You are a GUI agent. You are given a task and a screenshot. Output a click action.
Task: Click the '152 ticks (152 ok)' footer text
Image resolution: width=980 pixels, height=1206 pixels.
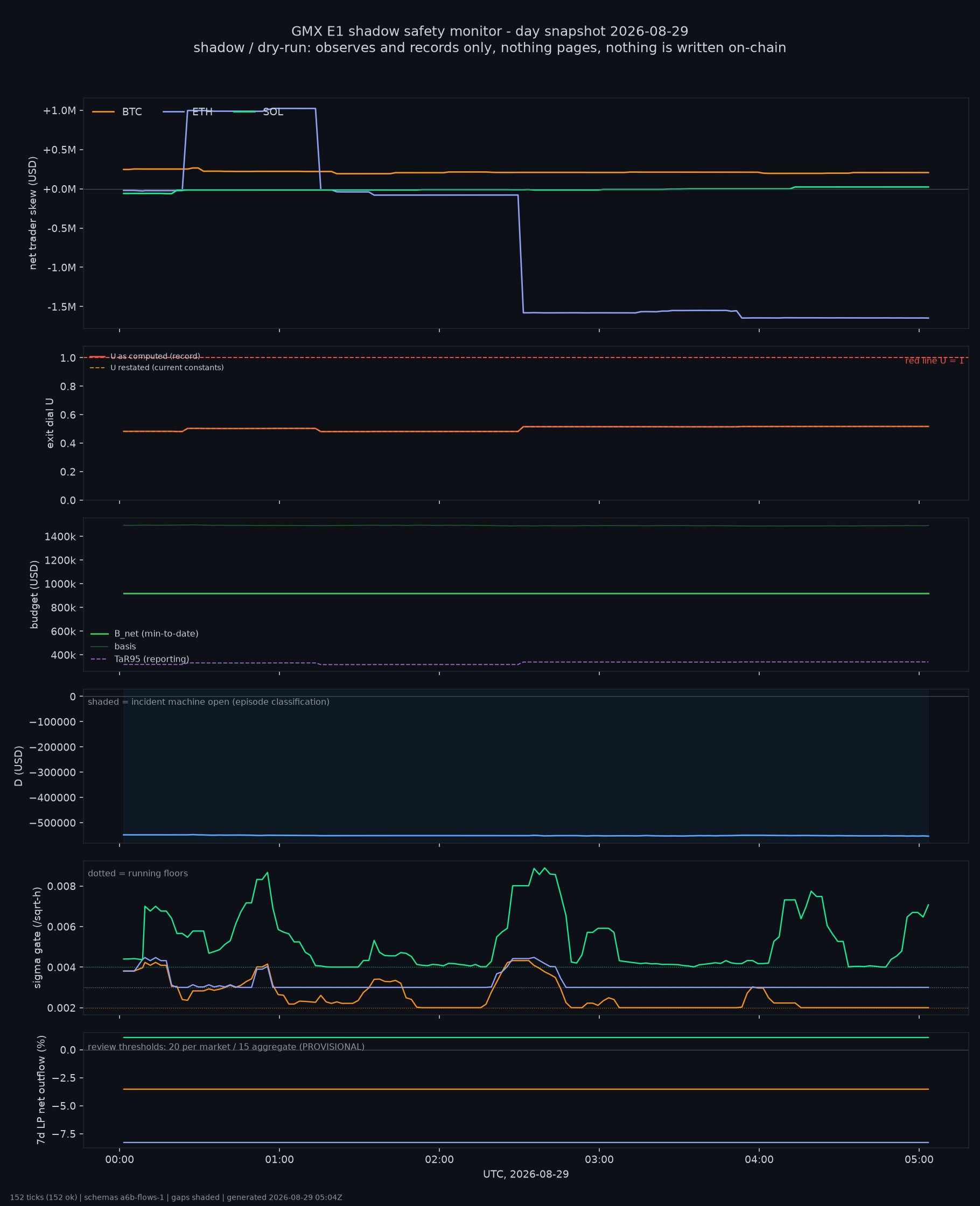click(x=44, y=1197)
